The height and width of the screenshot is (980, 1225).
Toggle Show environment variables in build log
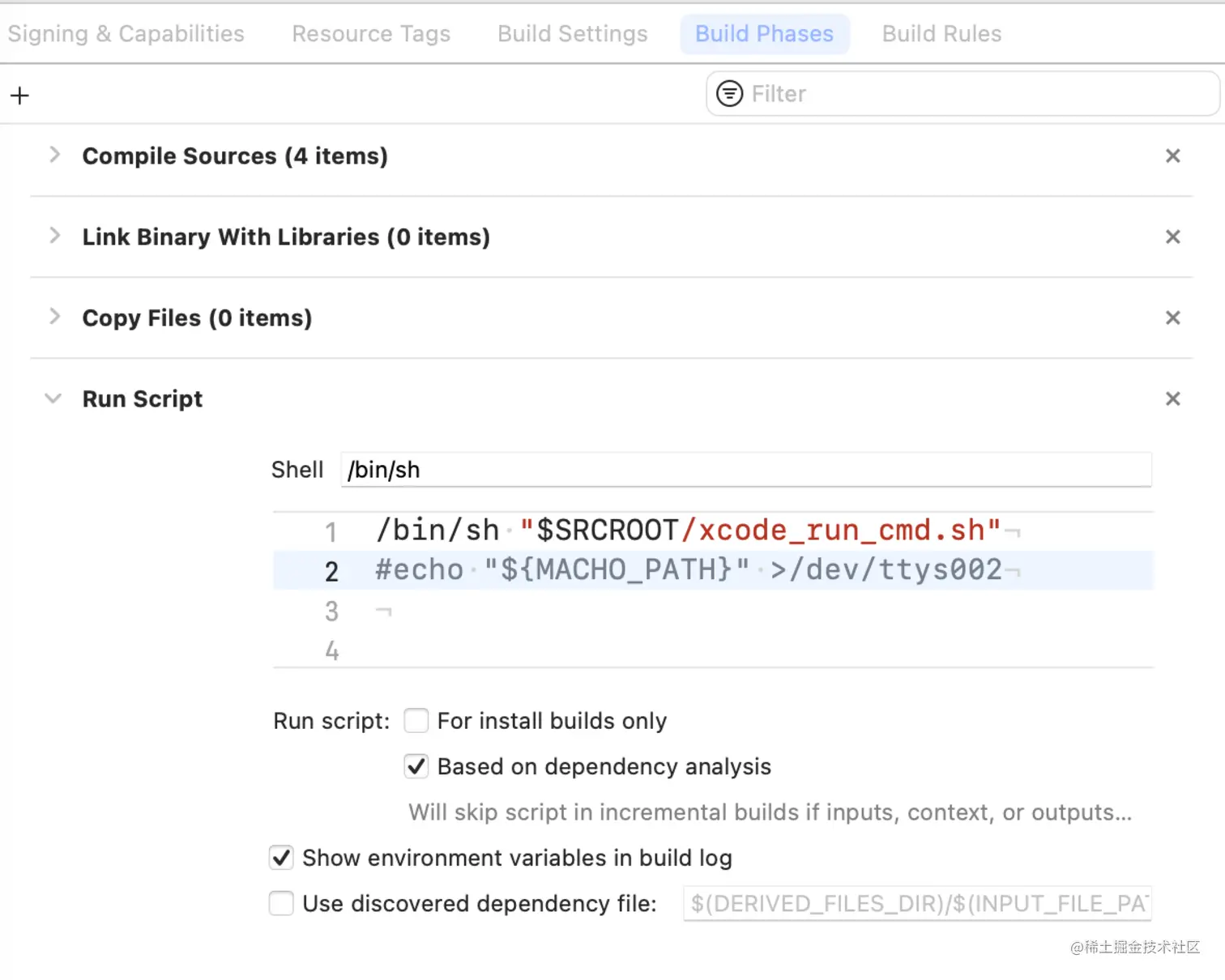(281, 858)
